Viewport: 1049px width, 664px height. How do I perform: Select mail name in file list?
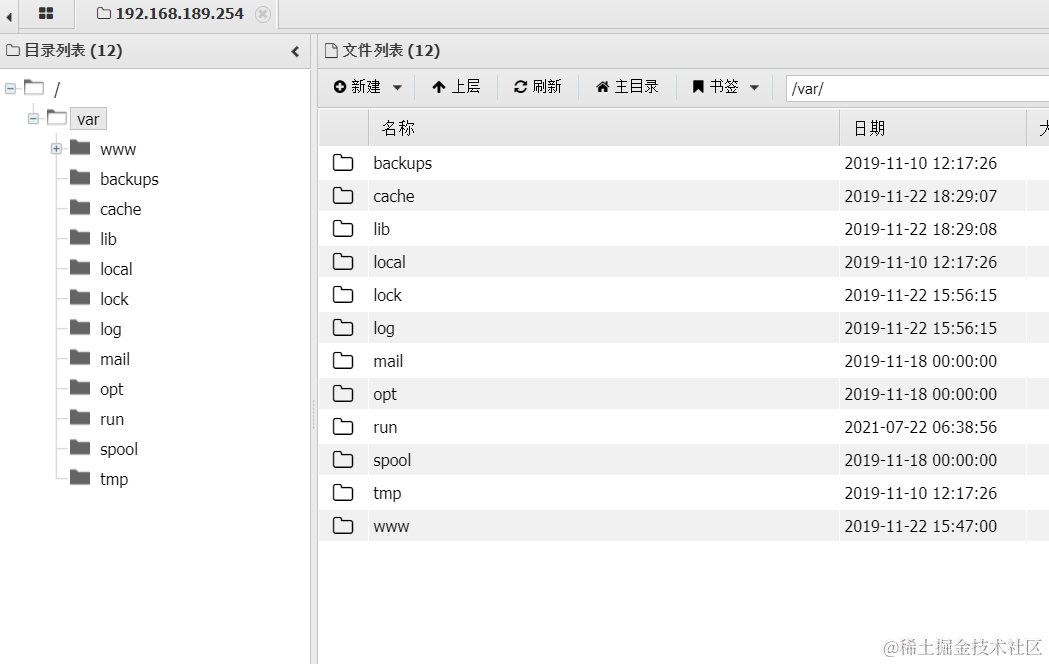388,361
